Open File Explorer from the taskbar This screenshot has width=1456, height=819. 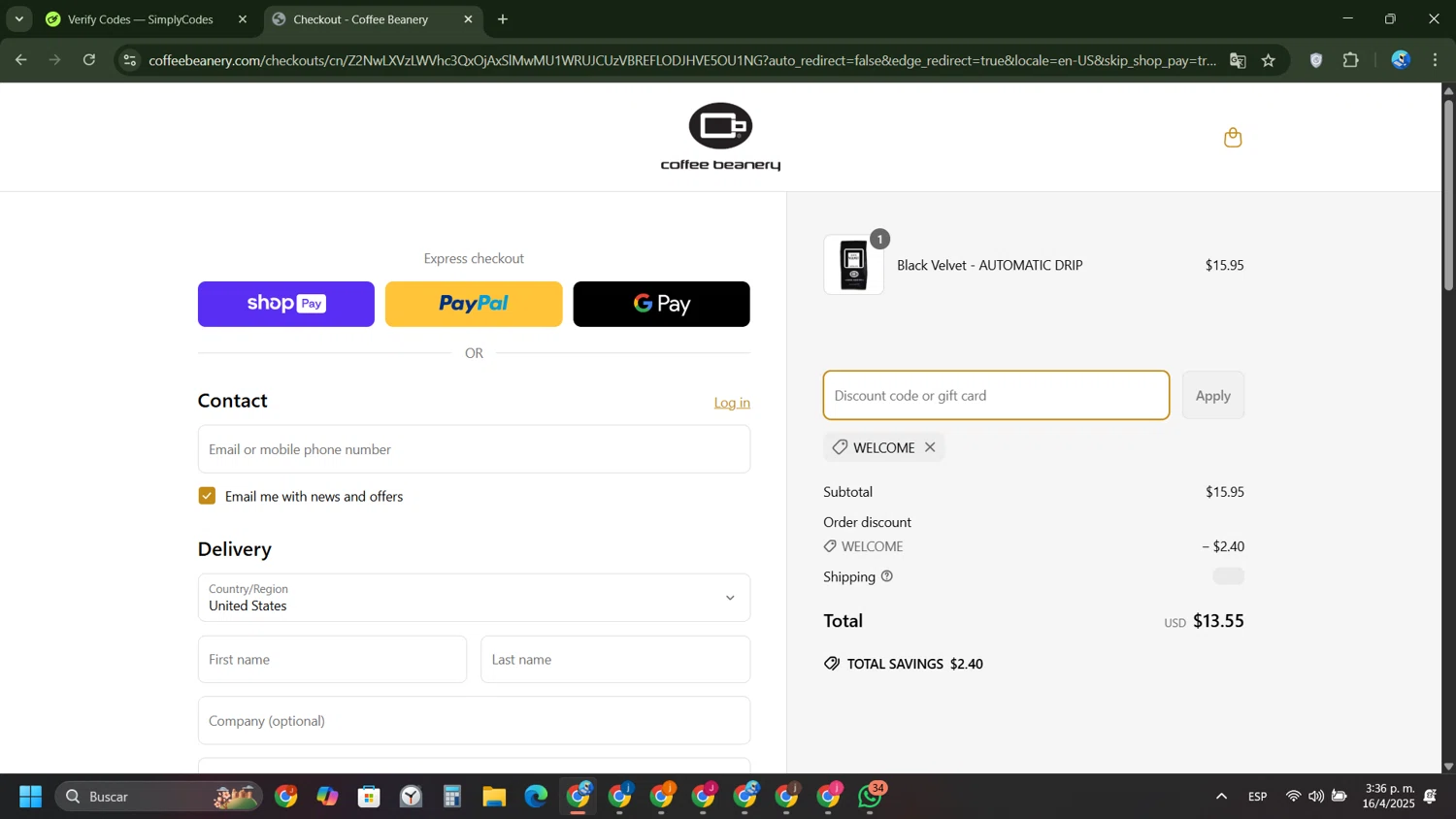[494, 797]
